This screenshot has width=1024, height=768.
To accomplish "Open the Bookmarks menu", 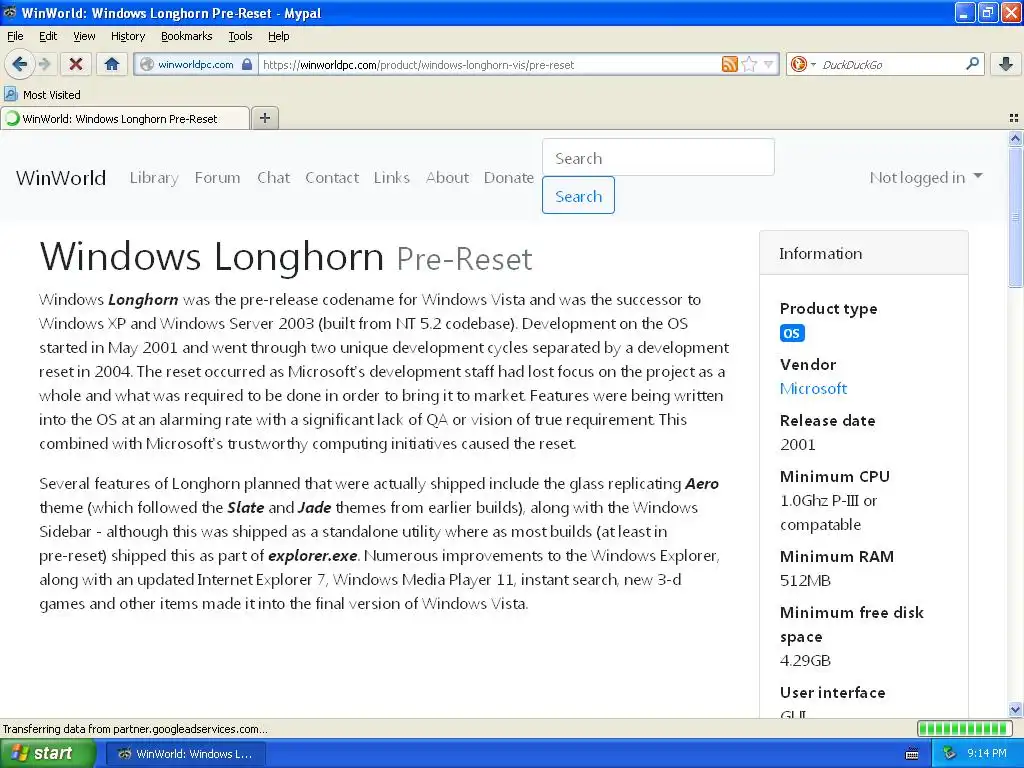I will 186,36.
